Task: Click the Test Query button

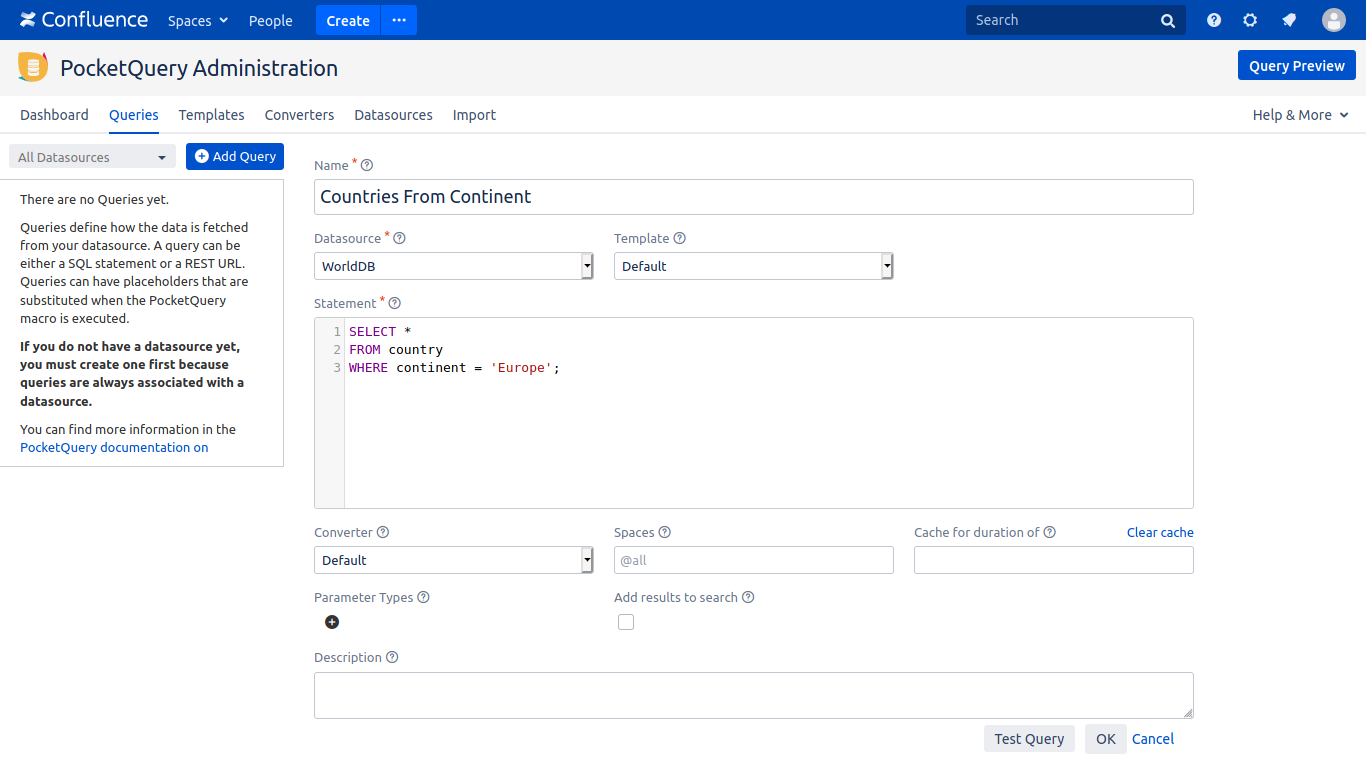Action: pos(1029,738)
